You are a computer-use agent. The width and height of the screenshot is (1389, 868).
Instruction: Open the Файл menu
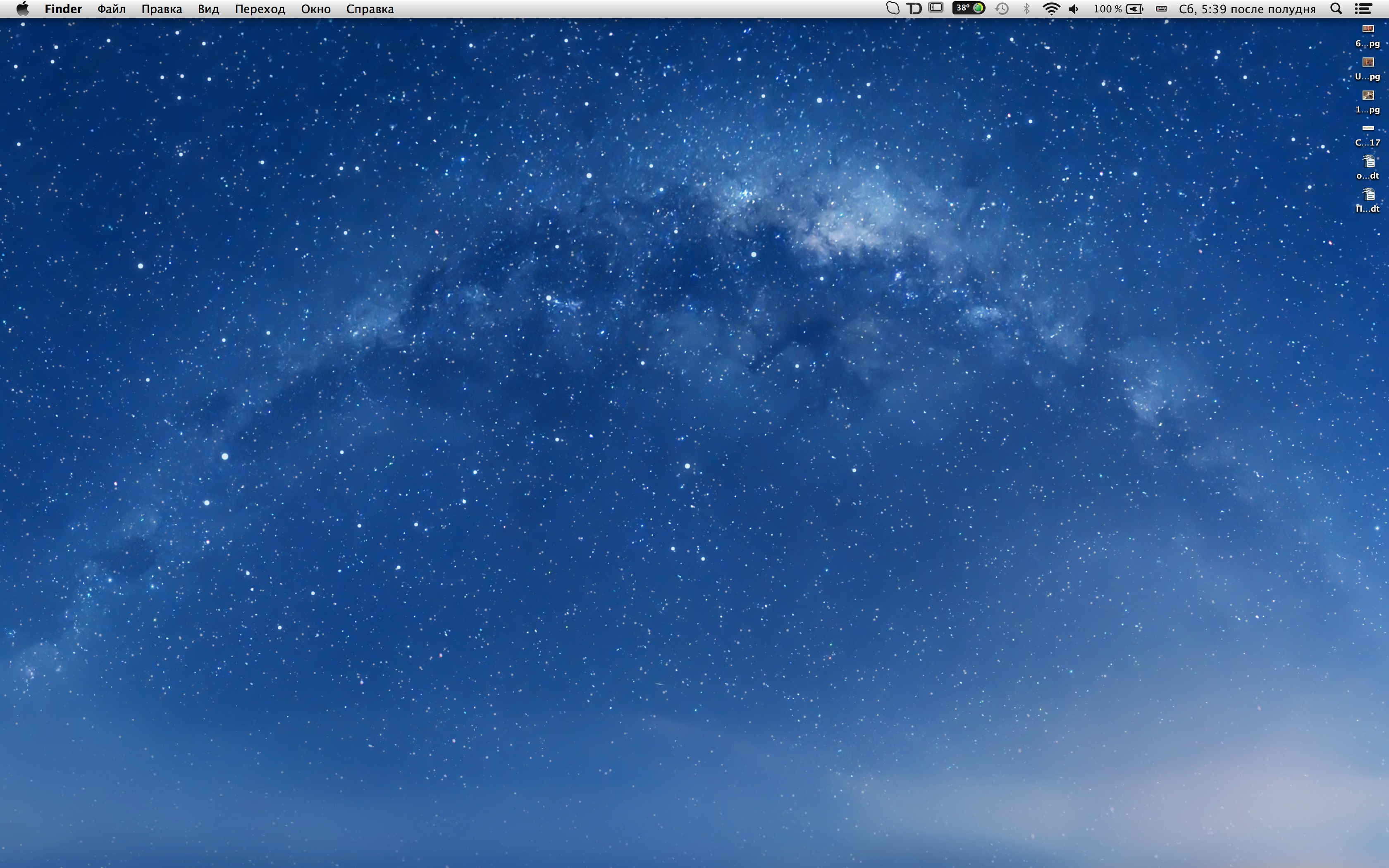pyautogui.click(x=111, y=9)
